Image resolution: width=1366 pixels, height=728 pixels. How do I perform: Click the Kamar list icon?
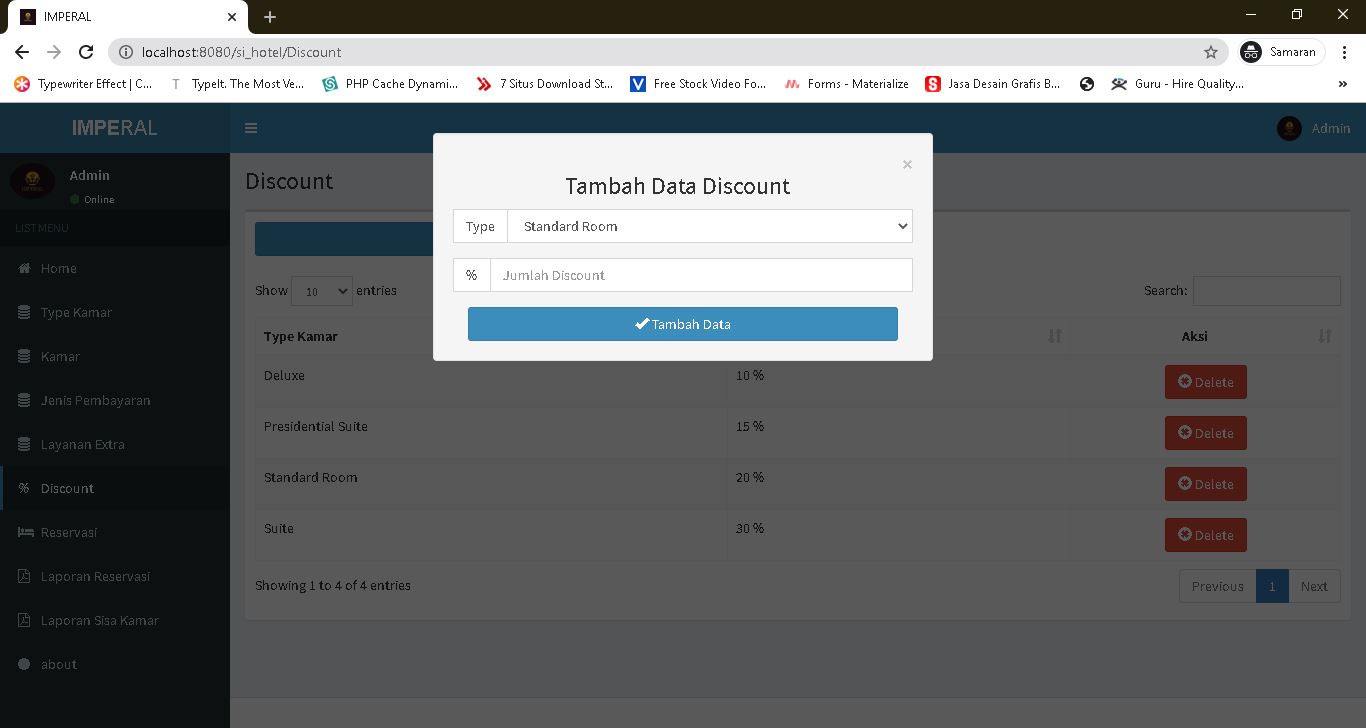click(24, 356)
